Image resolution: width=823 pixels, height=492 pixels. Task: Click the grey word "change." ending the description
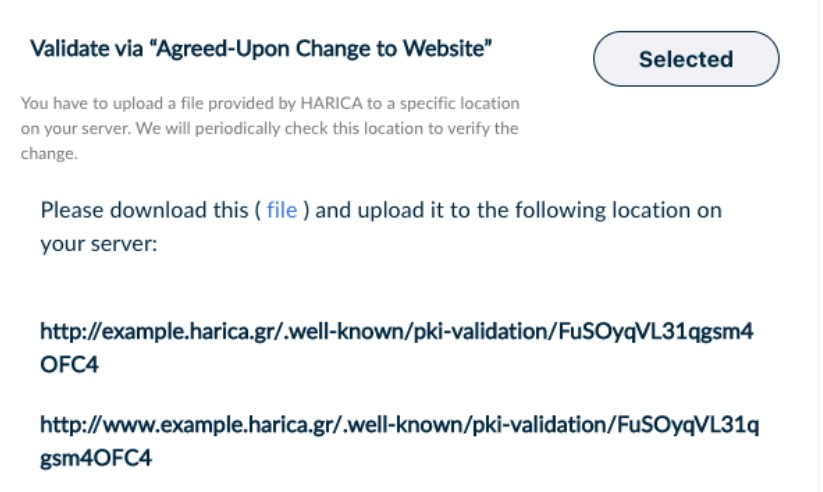pyautogui.click(x=49, y=154)
